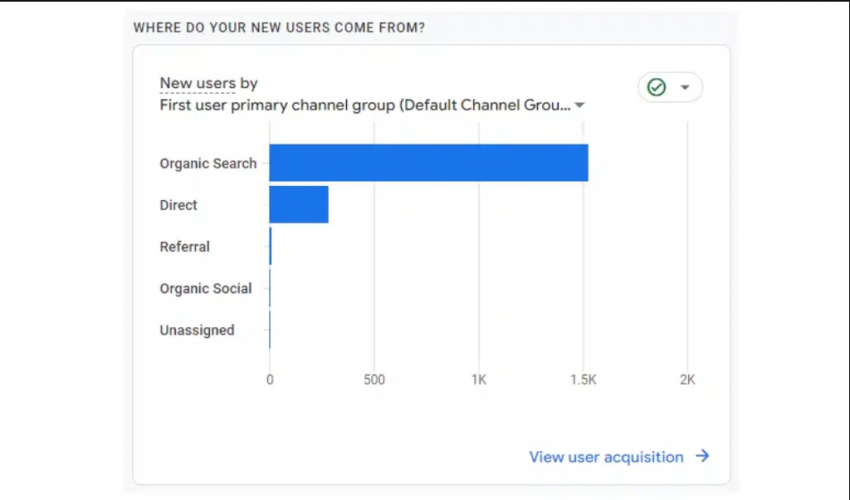Viewport: 850px width, 500px height.
Task: Select the Organic Social channel label
Action: [205, 288]
